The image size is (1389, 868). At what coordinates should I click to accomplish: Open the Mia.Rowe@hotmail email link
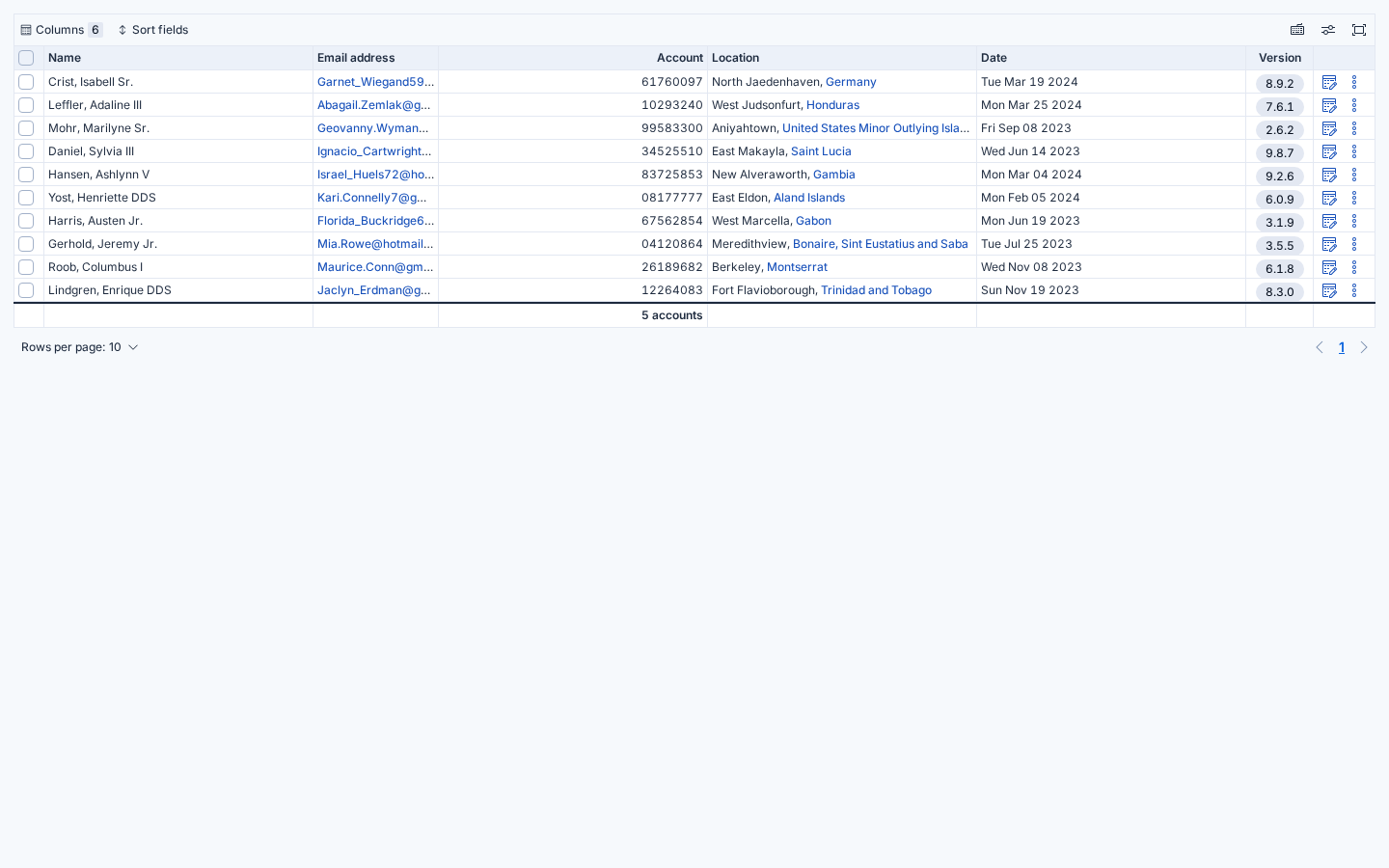click(375, 244)
